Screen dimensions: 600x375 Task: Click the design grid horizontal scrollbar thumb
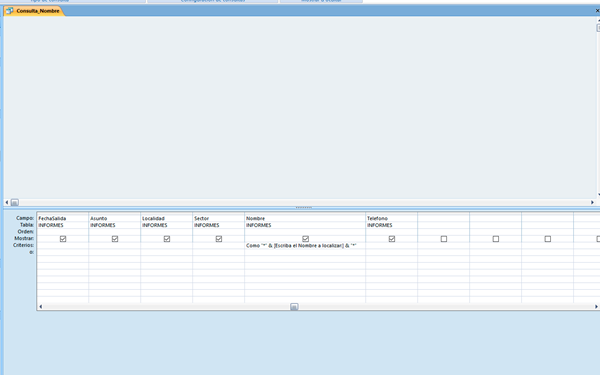[294, 307]
